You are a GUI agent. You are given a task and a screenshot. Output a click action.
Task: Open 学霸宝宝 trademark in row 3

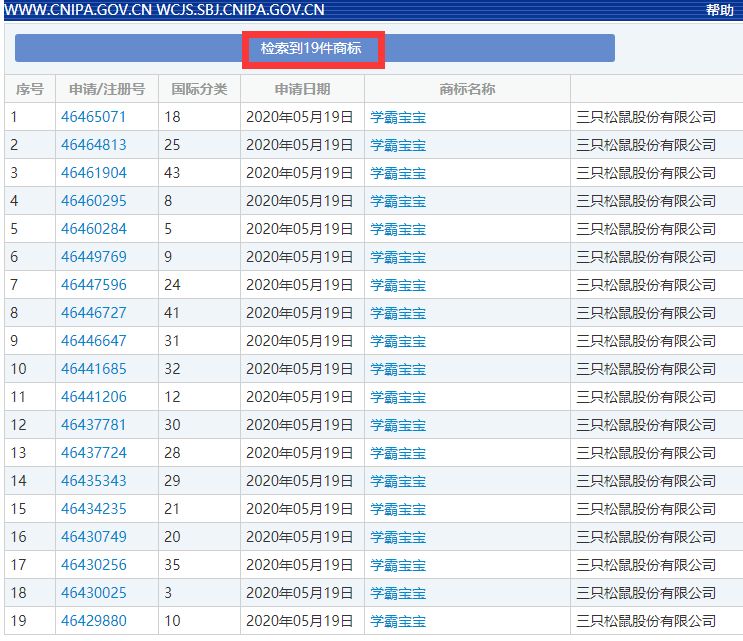(x=398, y=173)
